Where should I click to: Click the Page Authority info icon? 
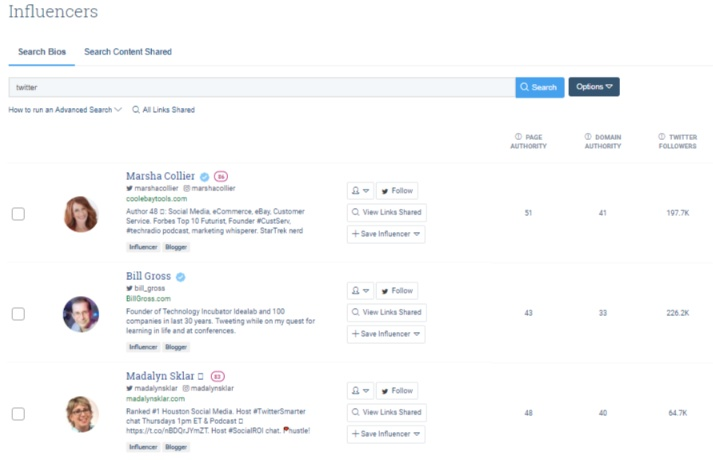(518, 137)
